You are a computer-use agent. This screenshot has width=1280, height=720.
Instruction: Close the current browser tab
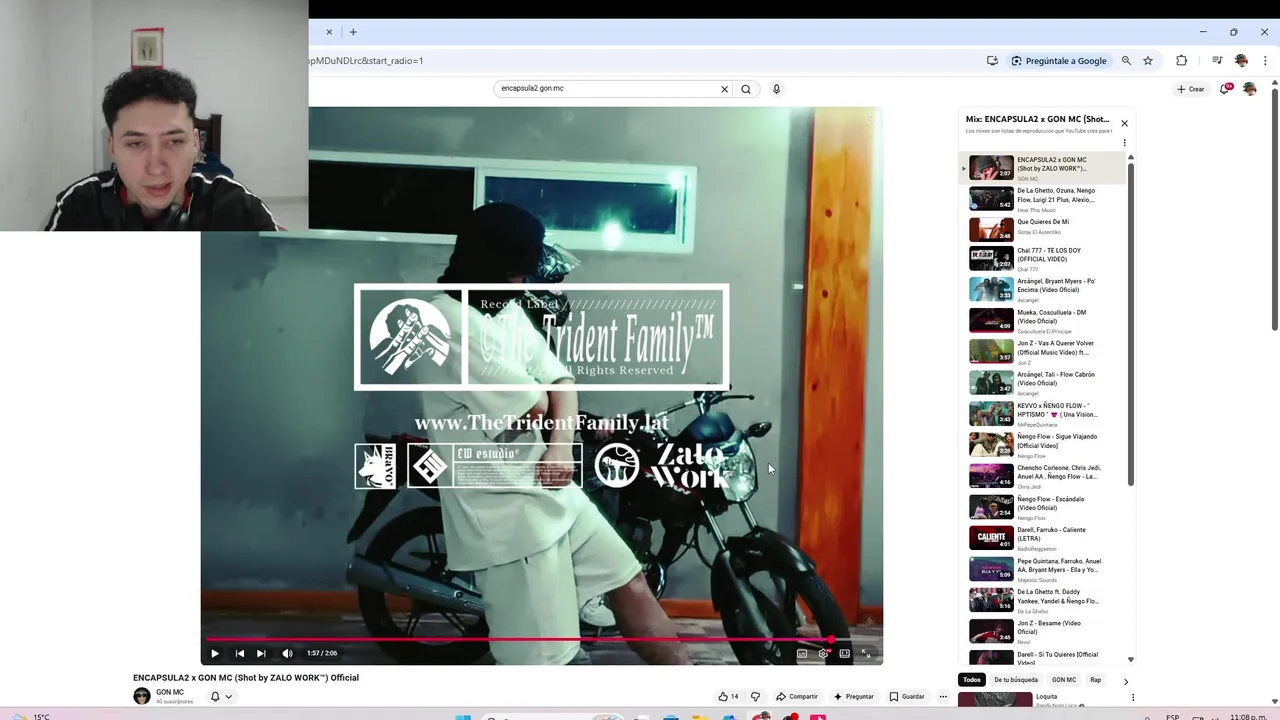329,32
